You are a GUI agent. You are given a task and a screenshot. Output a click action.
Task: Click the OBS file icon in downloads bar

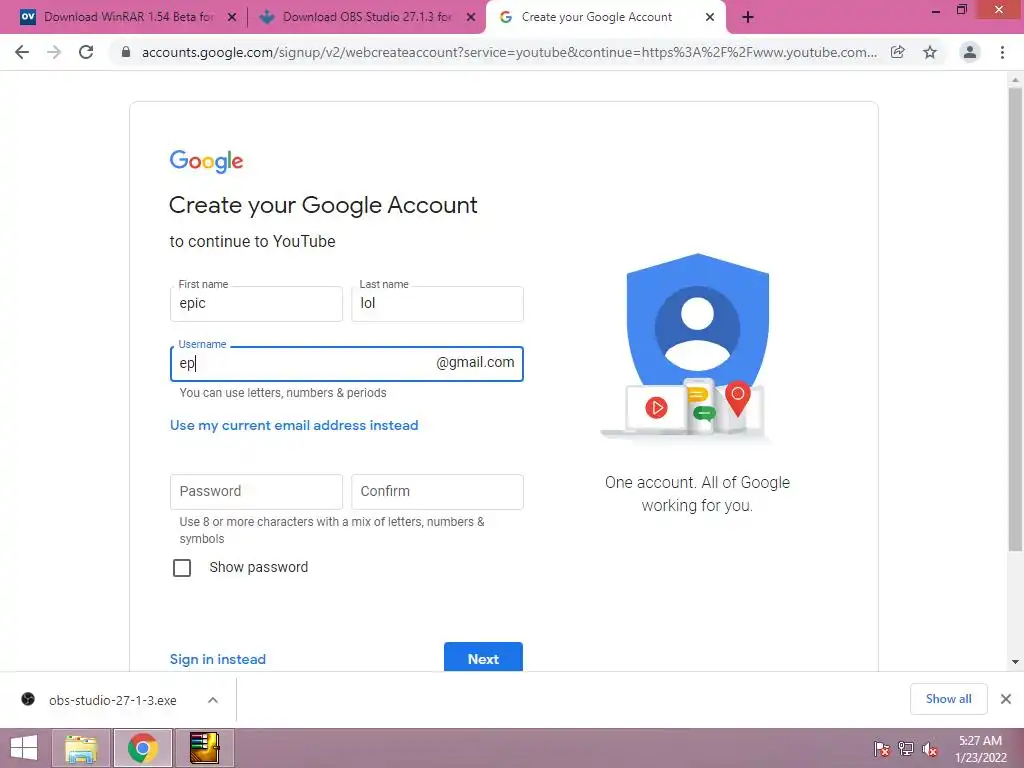coord(28,699)
